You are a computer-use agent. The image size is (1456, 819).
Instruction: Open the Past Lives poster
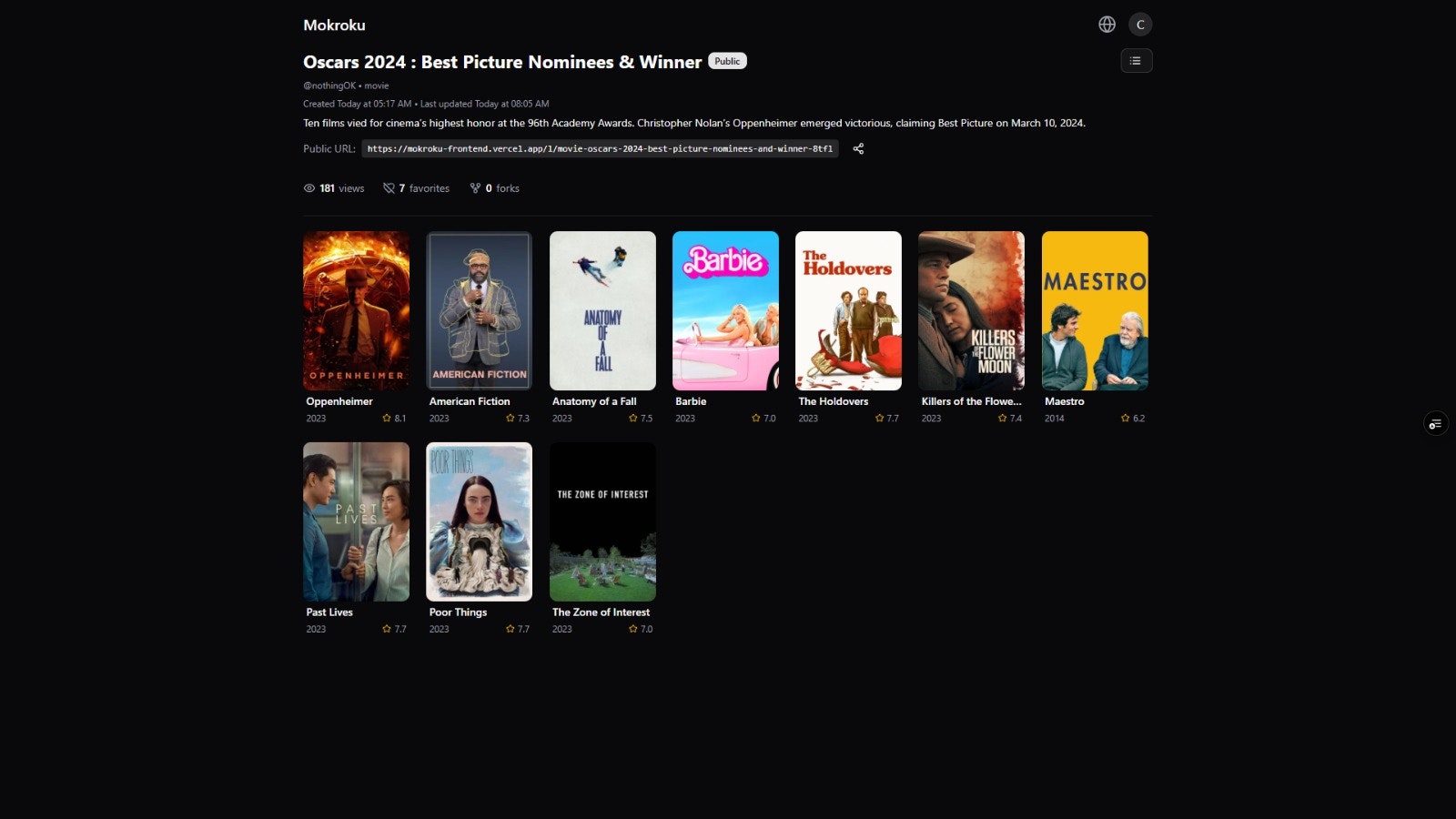[356, 521]
